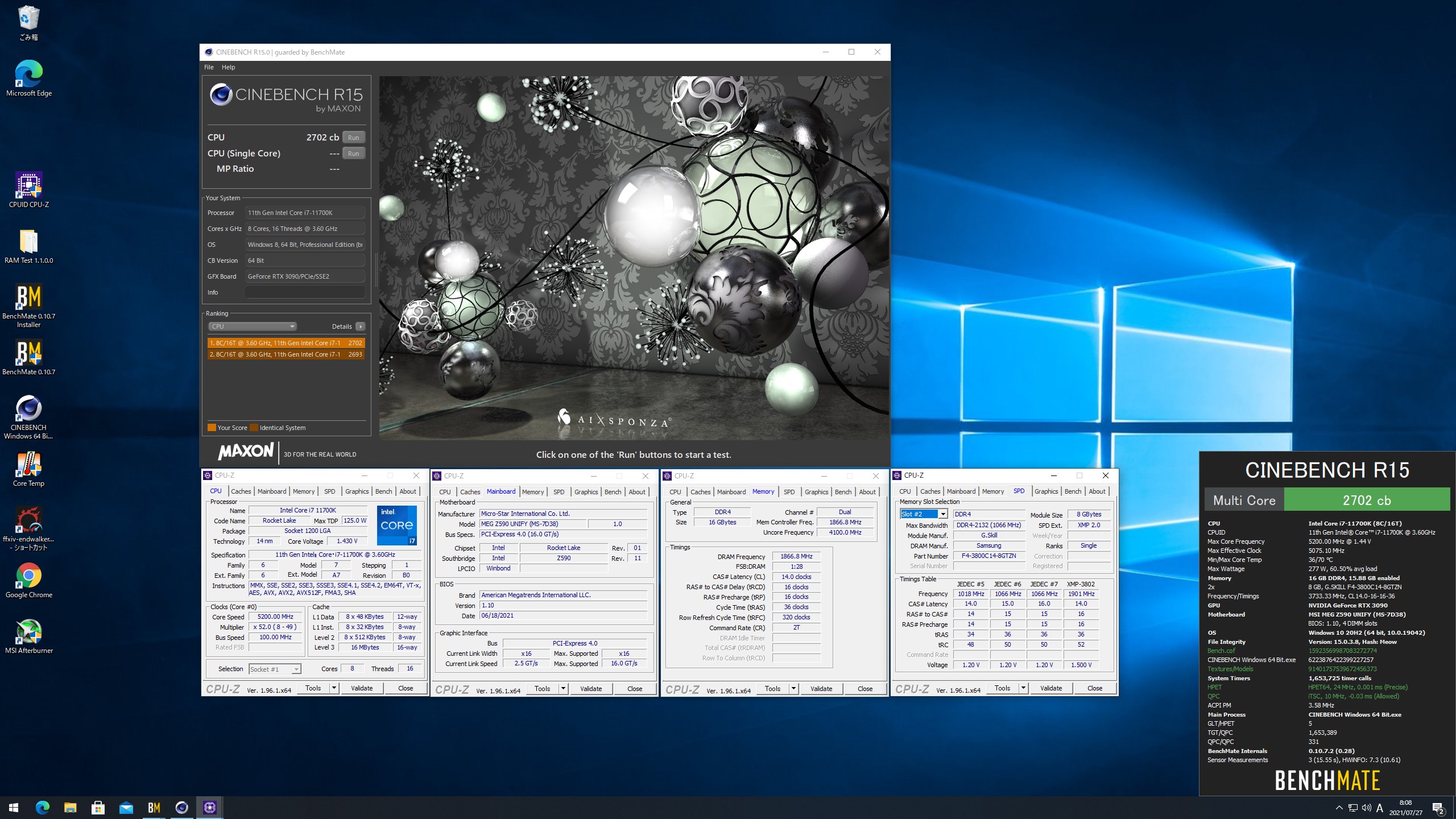The image size is (1456, 819).
Task: Open SPD tab in Memory CPU-Z window
Action: click(x=789, y=492)
